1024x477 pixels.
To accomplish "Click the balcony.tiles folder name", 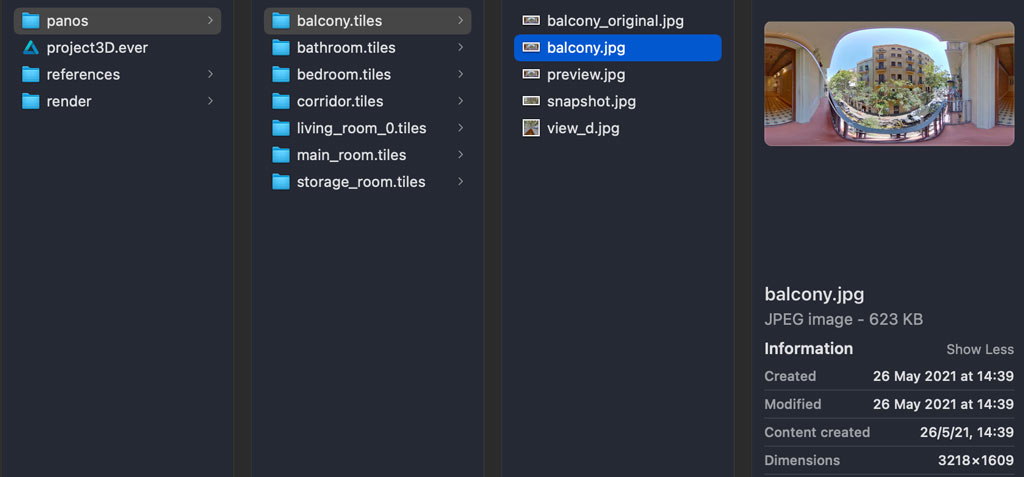I will pos(339,21).
